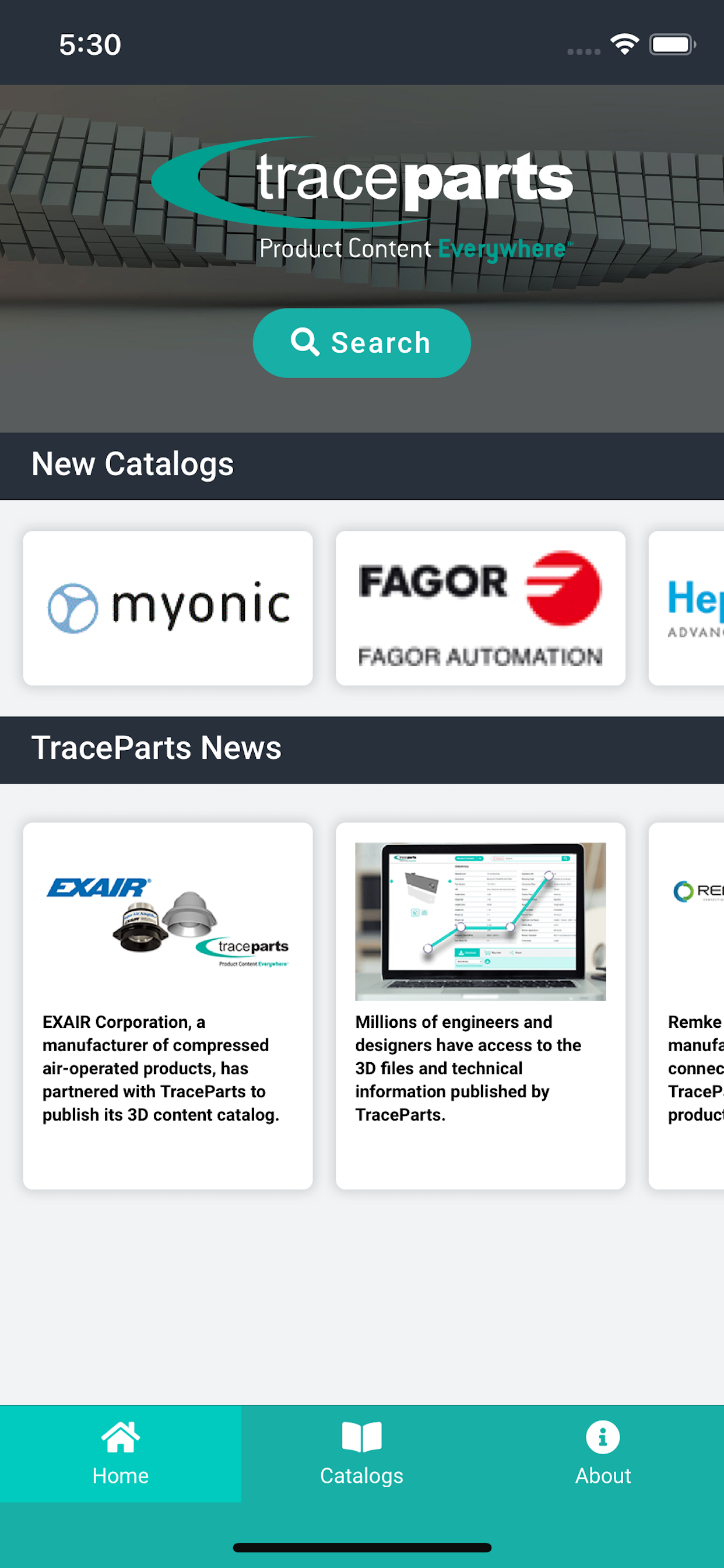Open the partially visible Hepco catalog card

(x=686, y=608)
